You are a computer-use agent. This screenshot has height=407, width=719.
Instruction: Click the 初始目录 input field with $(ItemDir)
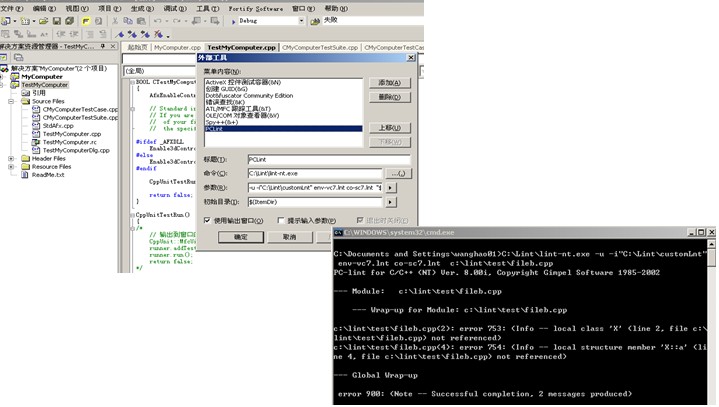[x=315, y=202]
